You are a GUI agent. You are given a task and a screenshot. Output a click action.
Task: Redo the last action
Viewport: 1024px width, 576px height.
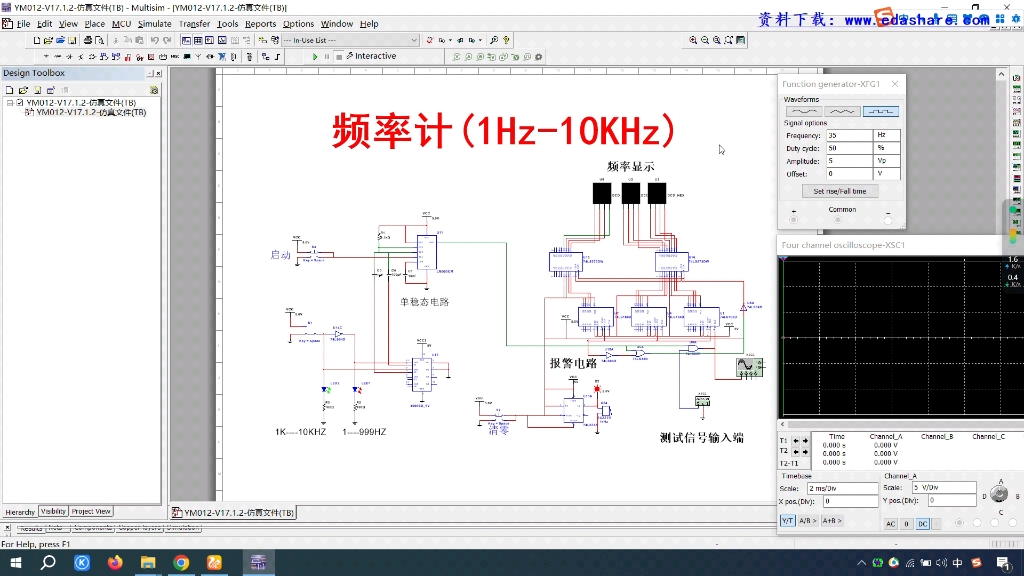(x=167, y=40)
